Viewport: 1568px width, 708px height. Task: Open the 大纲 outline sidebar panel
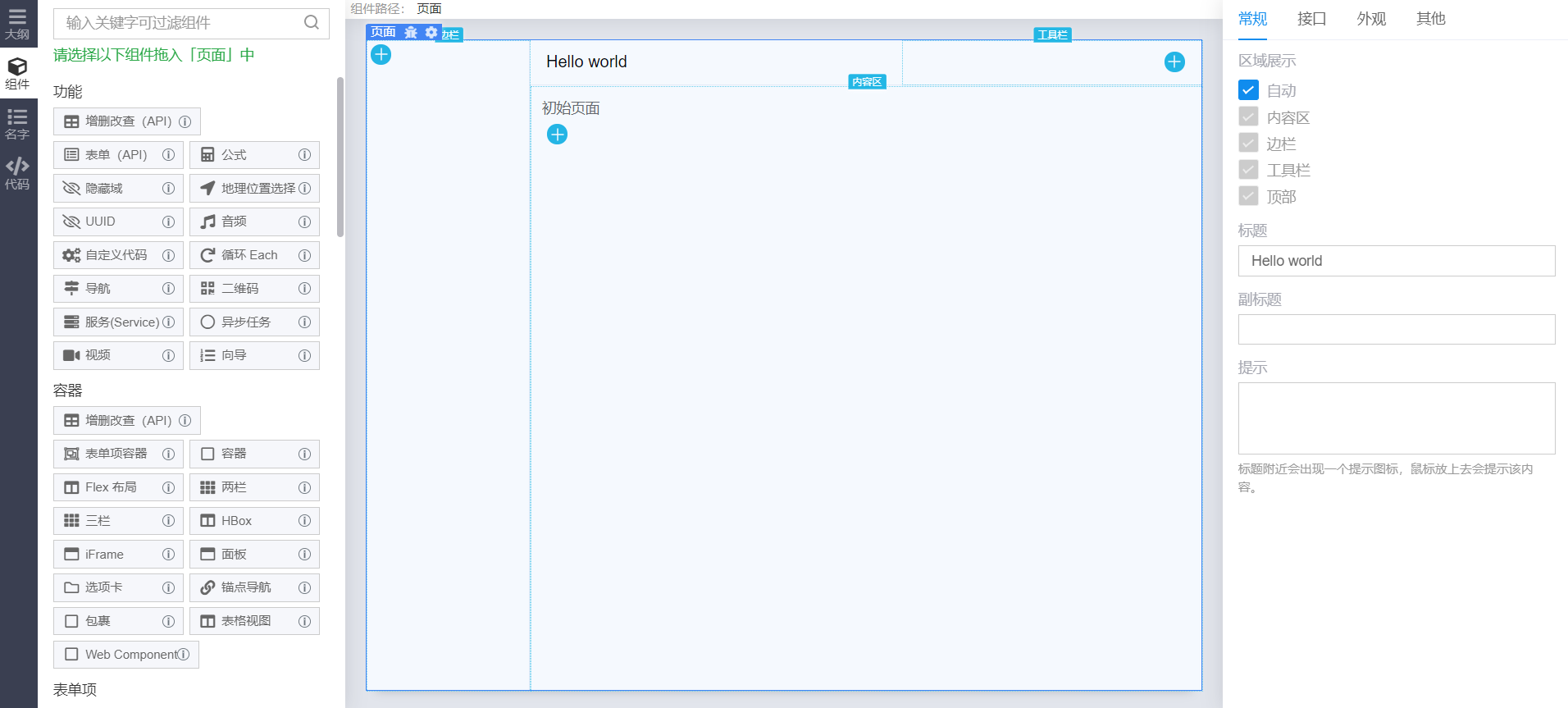(17, 24)
